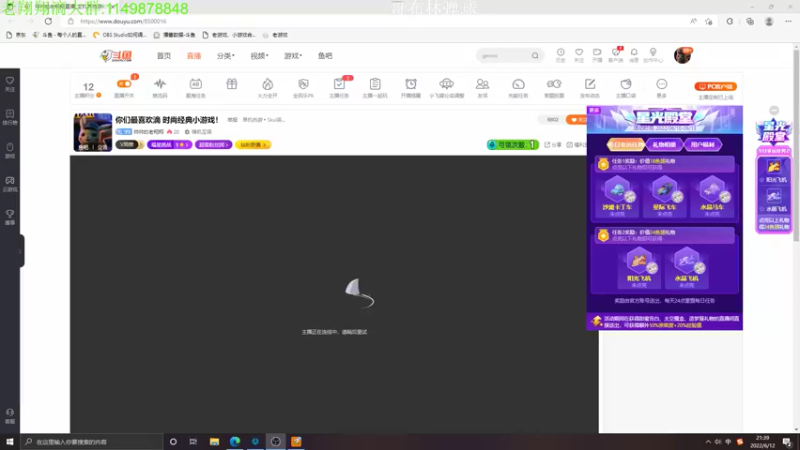Image resolution: width=800 pixels, height=450 pixels.
Task: Open the More ellipsis toolbar icon
Action: 661,87
